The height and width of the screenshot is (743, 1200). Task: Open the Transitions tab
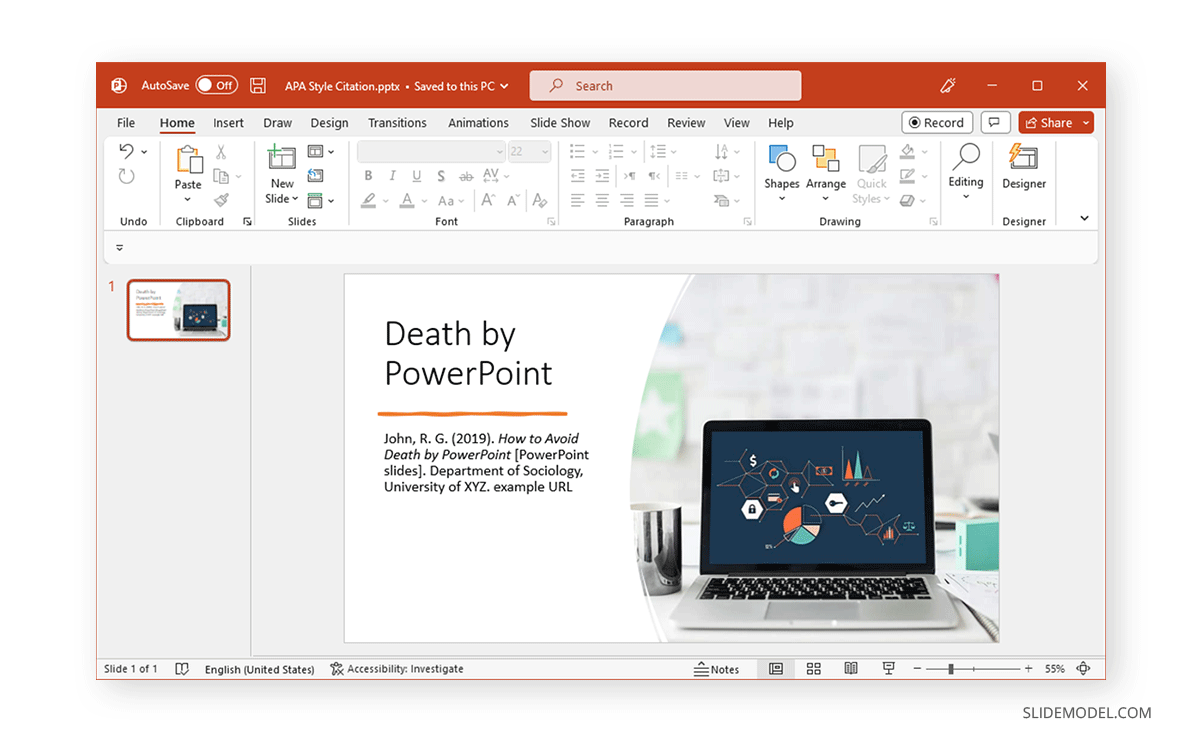(x=397, y=123)
